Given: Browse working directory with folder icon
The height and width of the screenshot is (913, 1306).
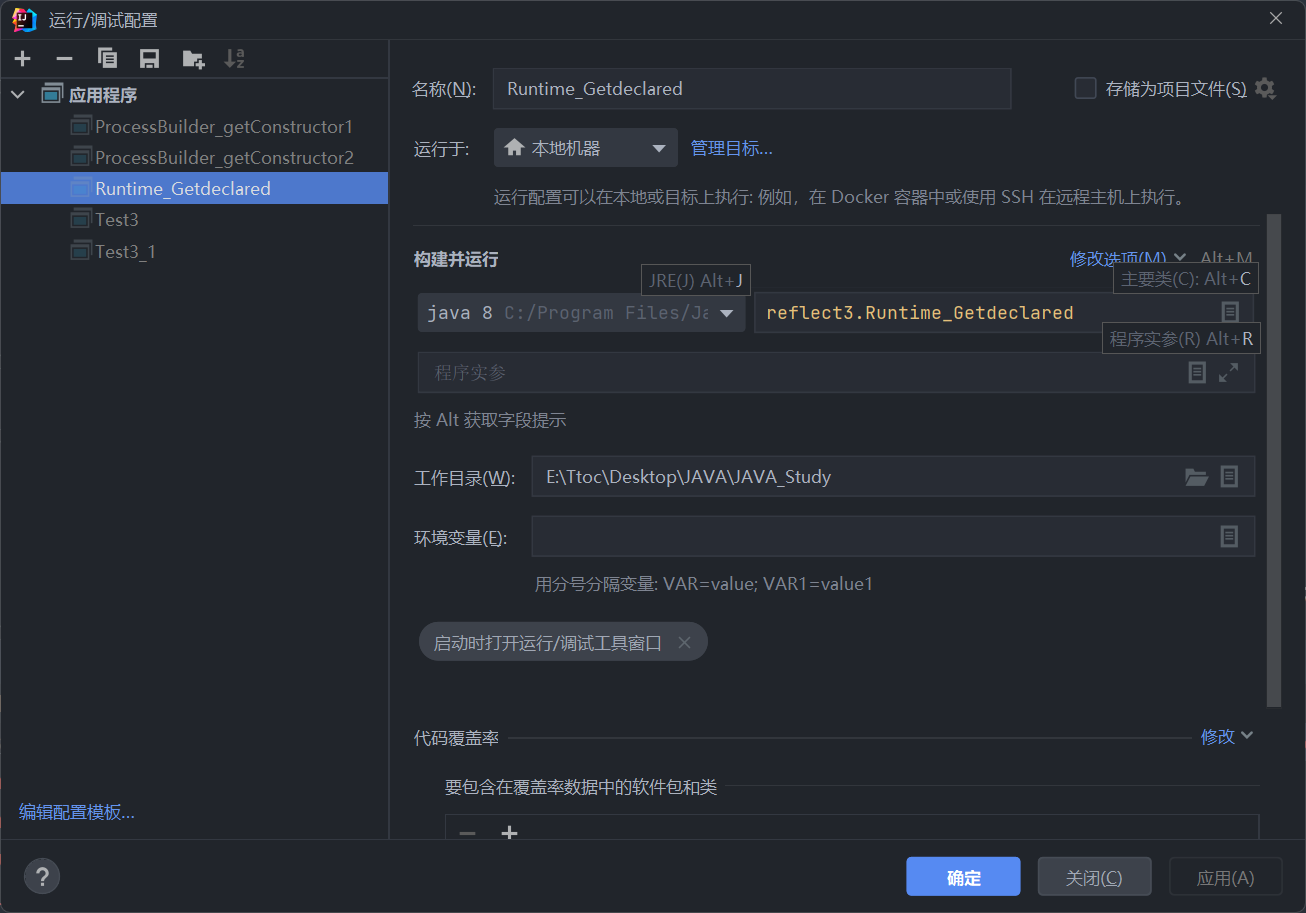Looking at the screenshot, I should [x=1196, y=477].
